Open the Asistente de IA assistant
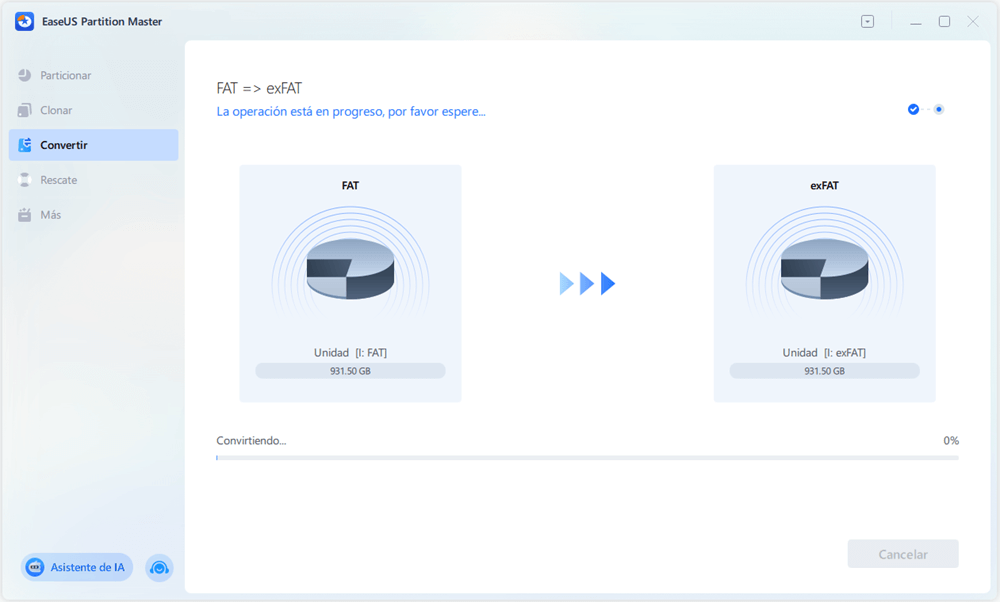 [76, 567]
